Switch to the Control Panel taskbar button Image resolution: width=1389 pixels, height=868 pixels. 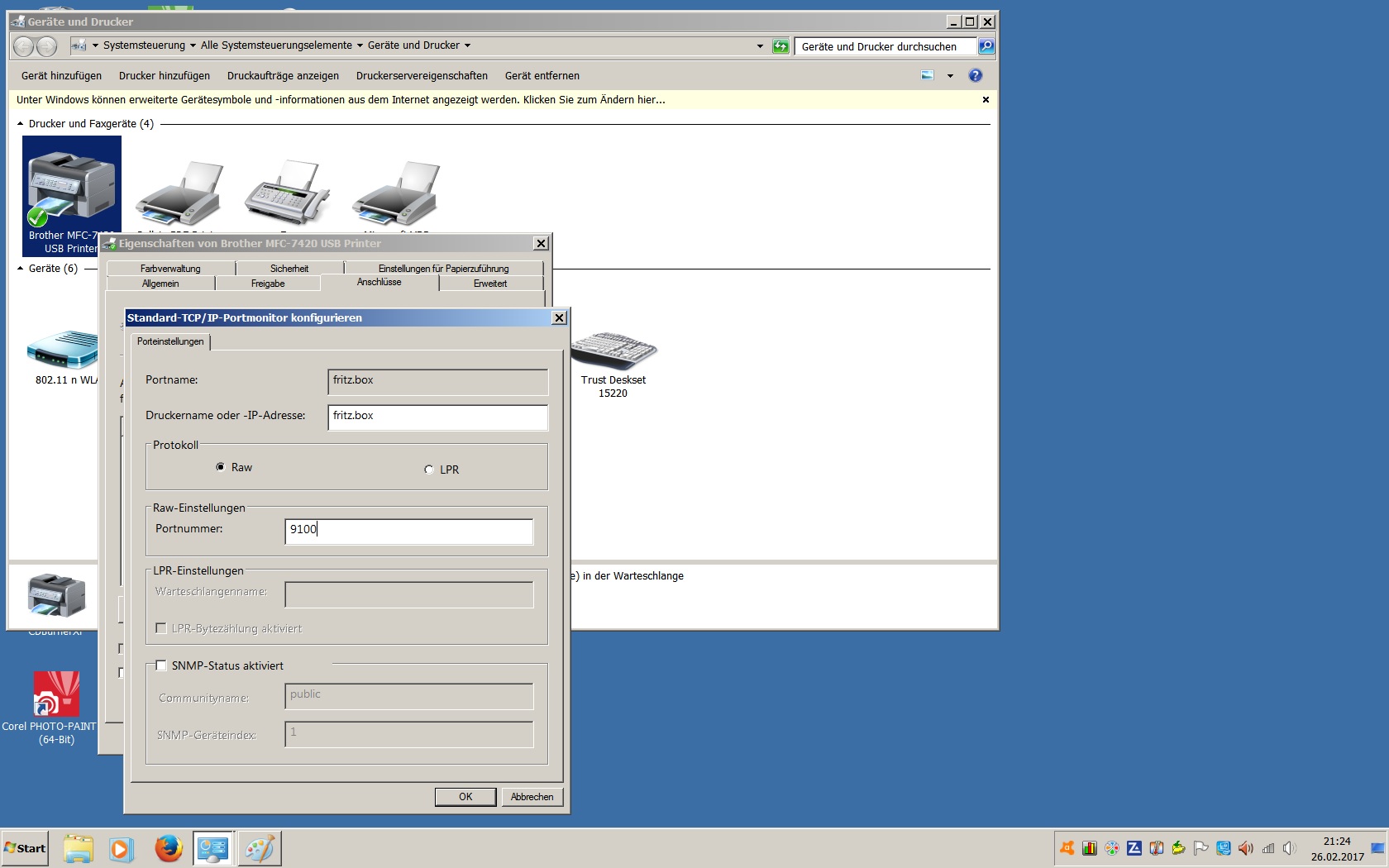[x=212, y=849]
